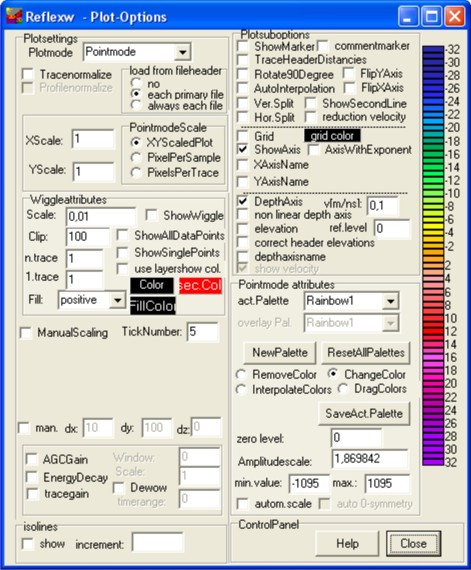Enable the Hor.Split checkbox
Screen dimensions: 471x570
pos(243,117)
